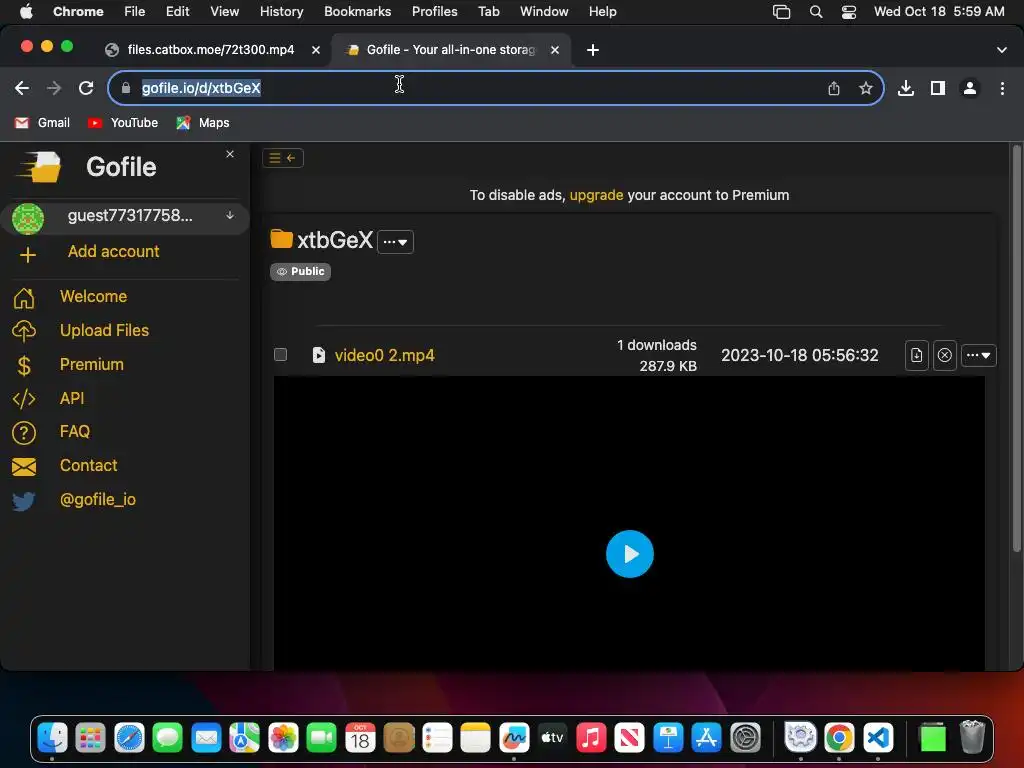Open Visual Studio Code from the Dock
This screenshot has width=1024, height=768.
(878, 738)
